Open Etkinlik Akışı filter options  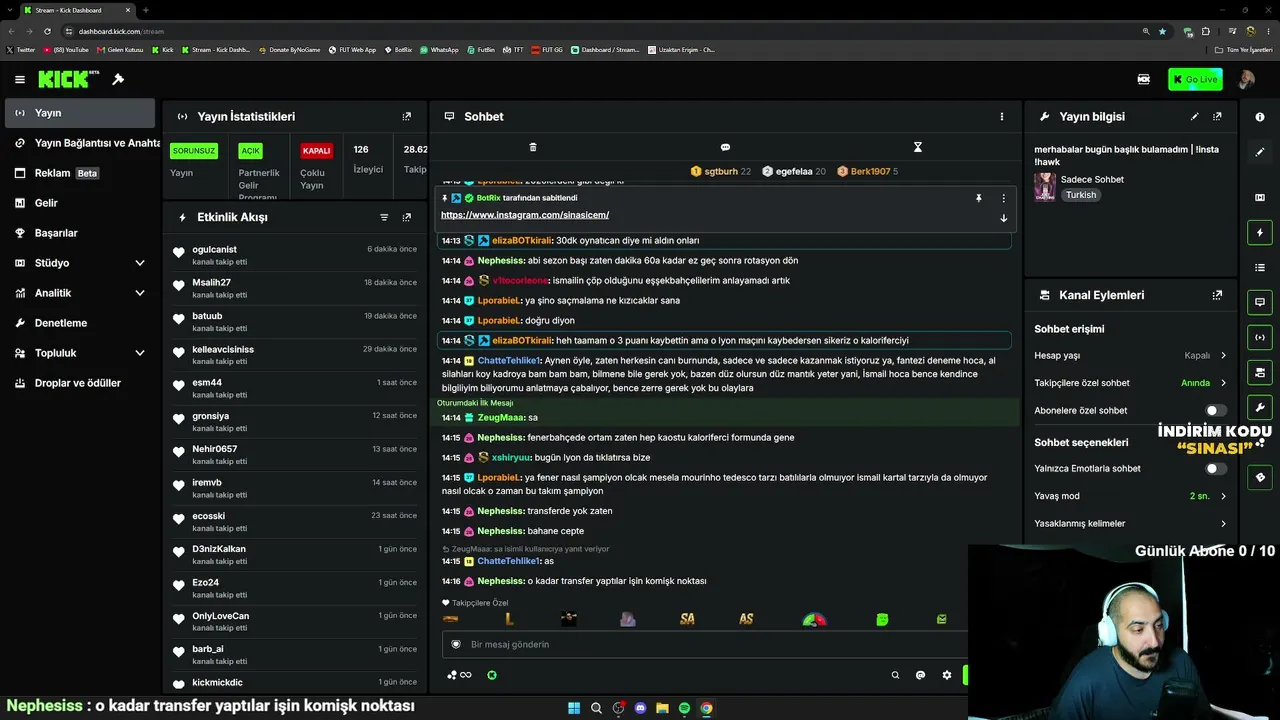tap(384, 217)
